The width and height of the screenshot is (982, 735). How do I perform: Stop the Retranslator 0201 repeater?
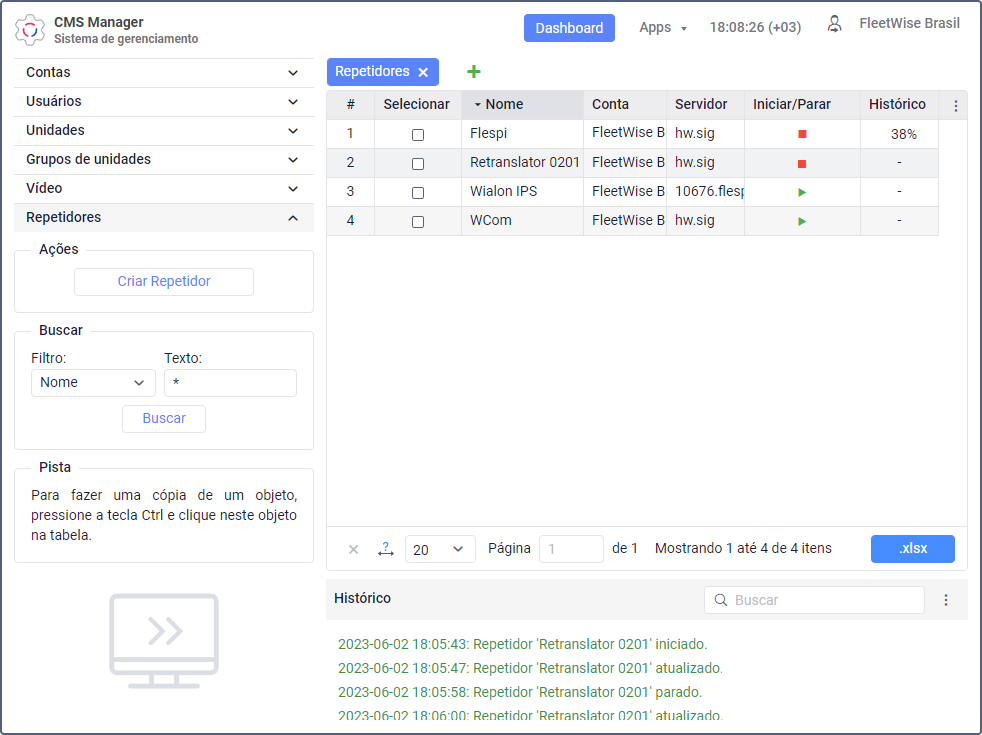802,163
